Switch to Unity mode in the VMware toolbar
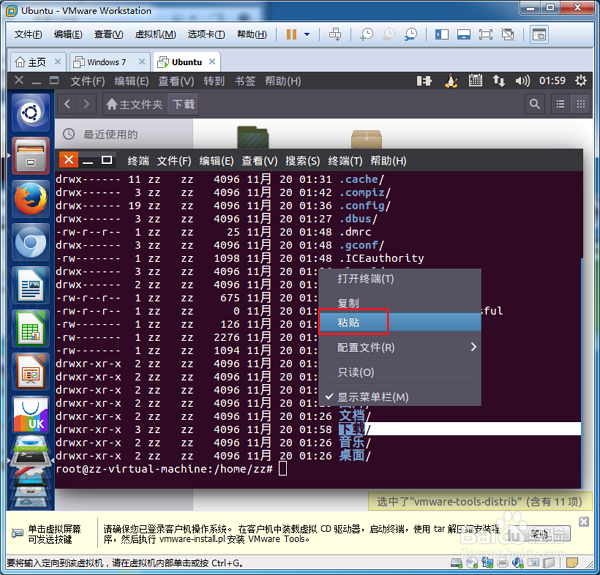 coord(508,35)
